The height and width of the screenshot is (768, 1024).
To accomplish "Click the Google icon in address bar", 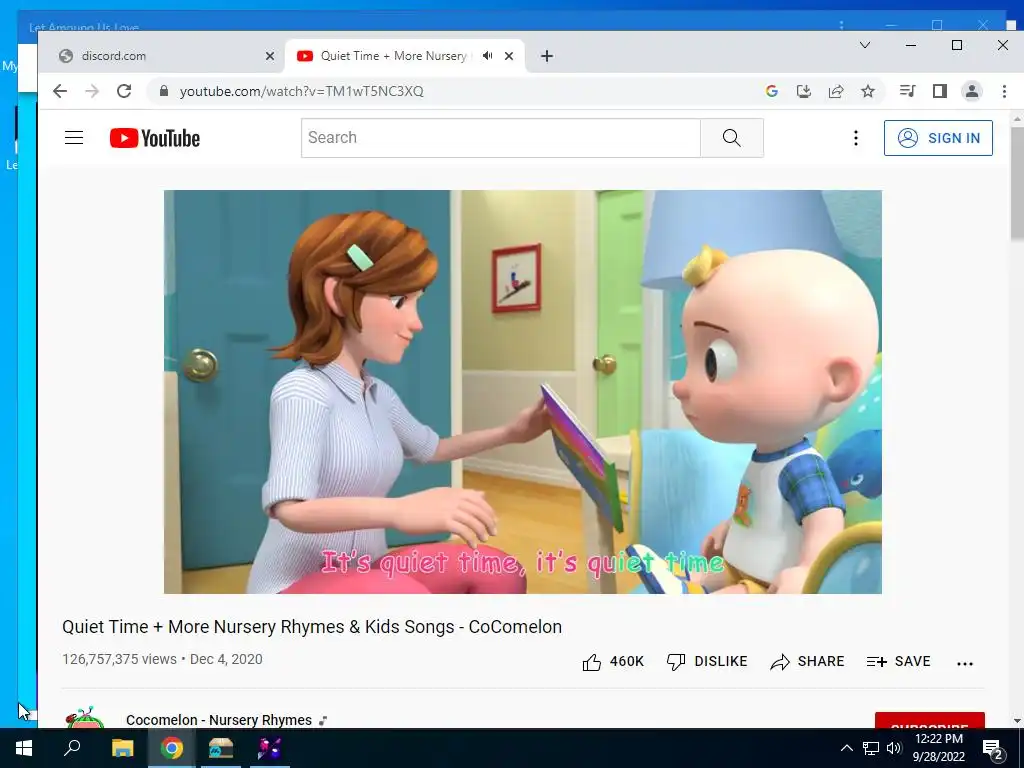I will [x=771, y=91].
